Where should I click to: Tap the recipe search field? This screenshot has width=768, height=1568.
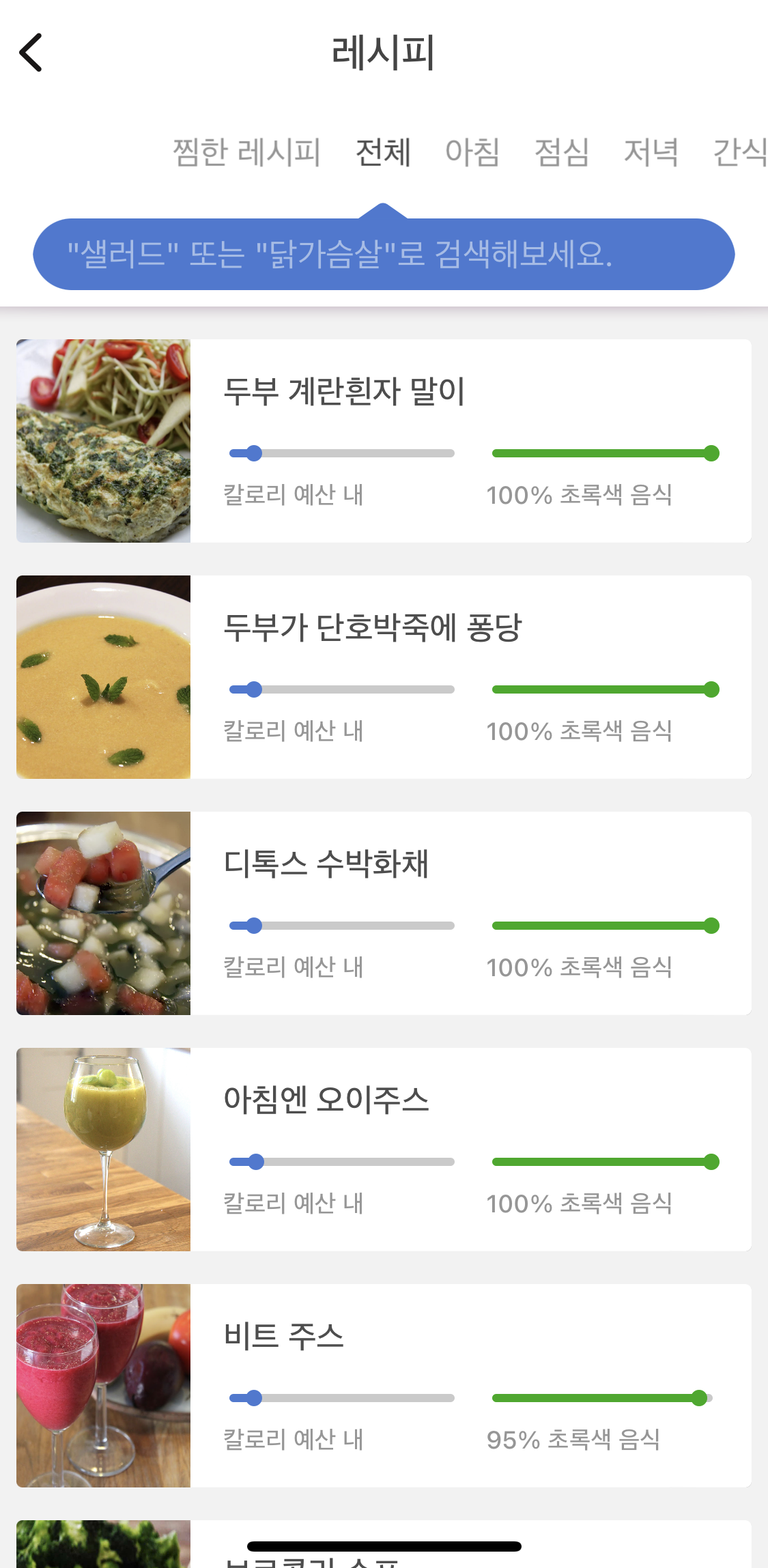(x=383, y=255)
